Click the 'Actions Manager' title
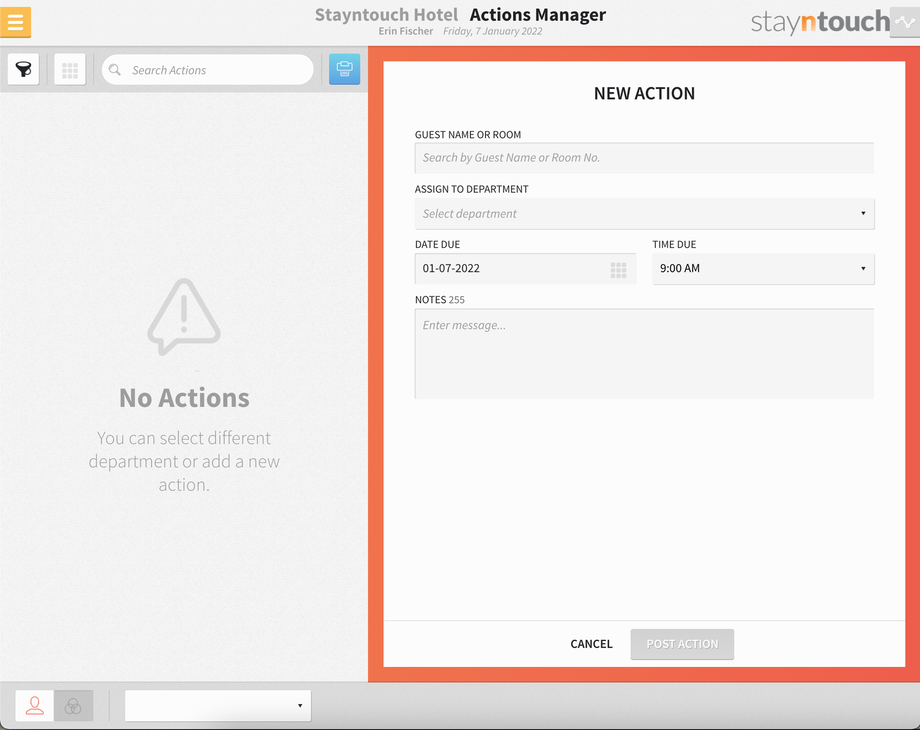The width and height of the screenshot is (920, 730). [537, 15]
